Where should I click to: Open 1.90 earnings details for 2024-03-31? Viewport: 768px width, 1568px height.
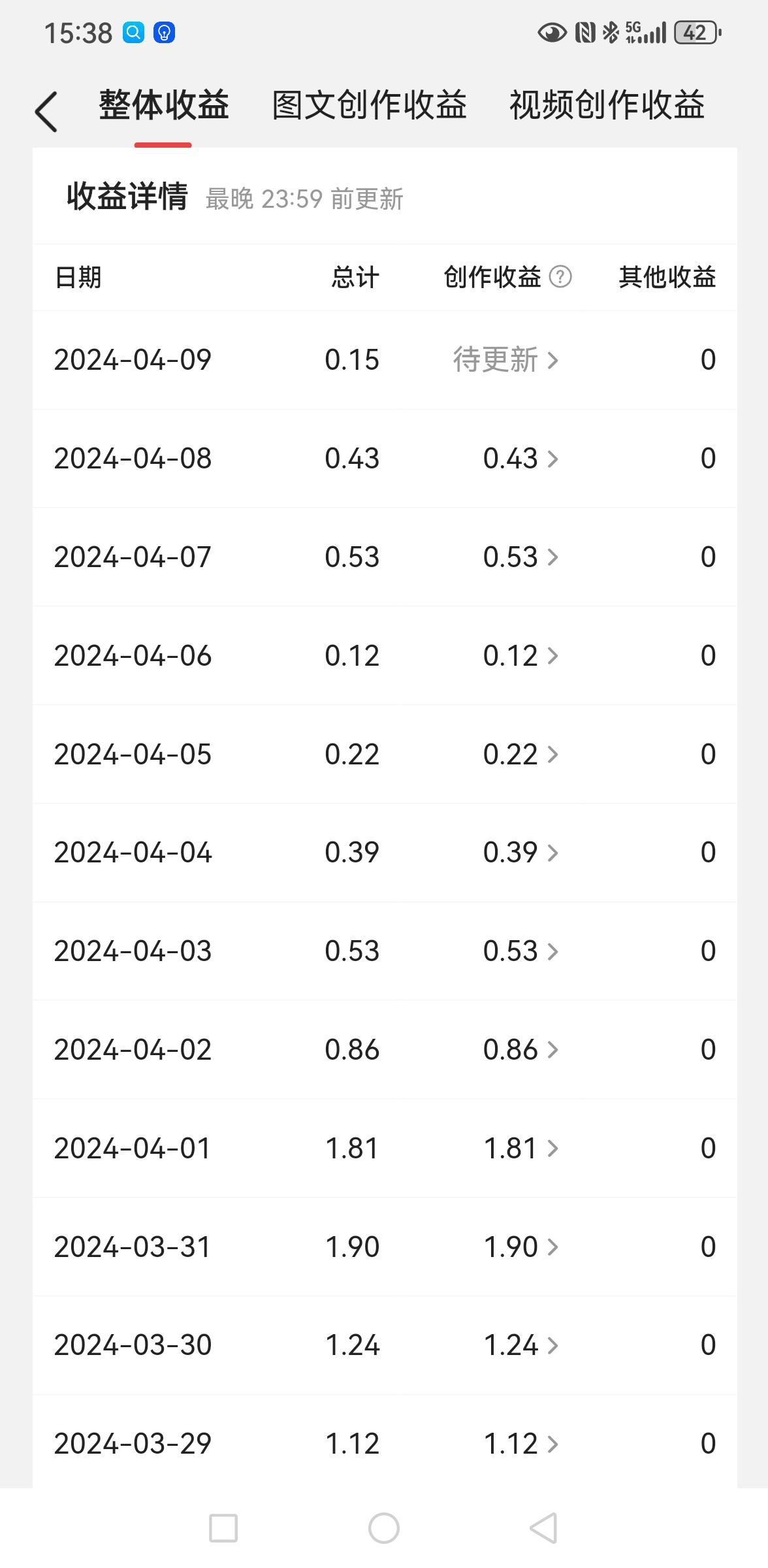coord(520,1247)
